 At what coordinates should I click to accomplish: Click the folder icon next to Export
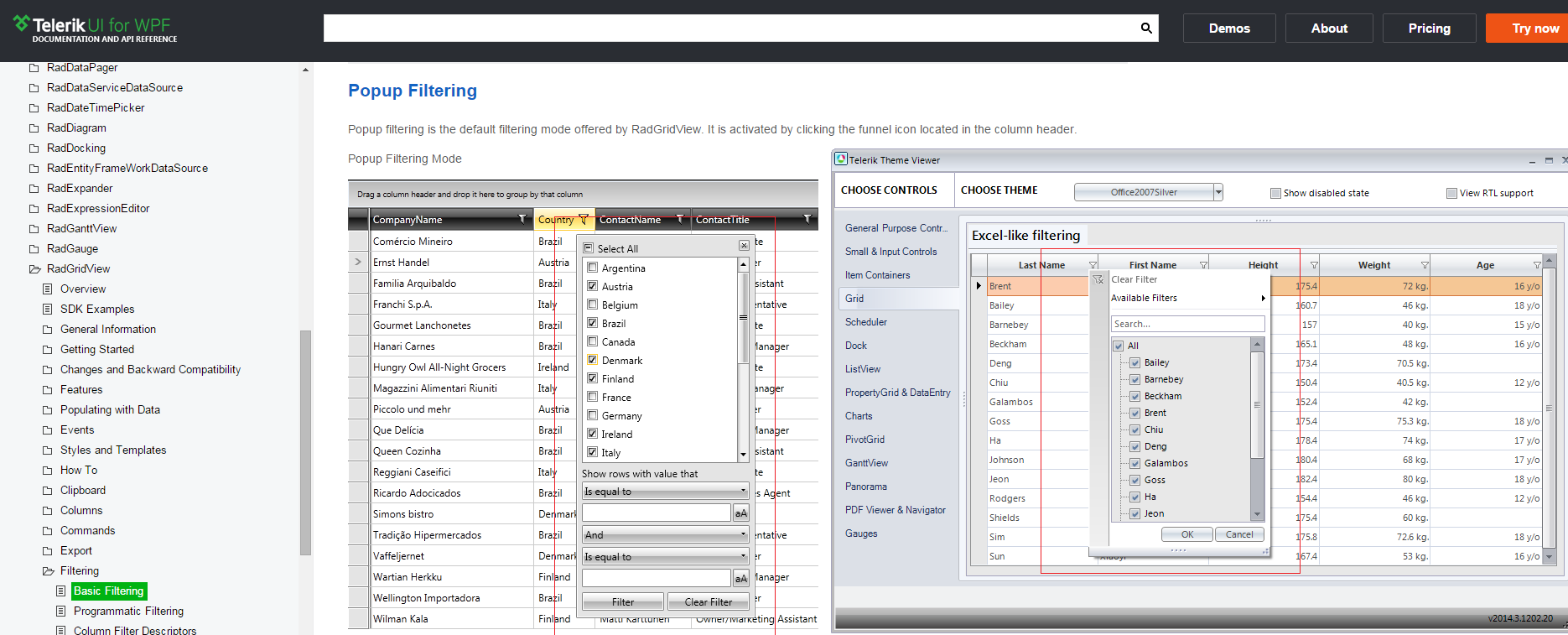click(48, 551)
